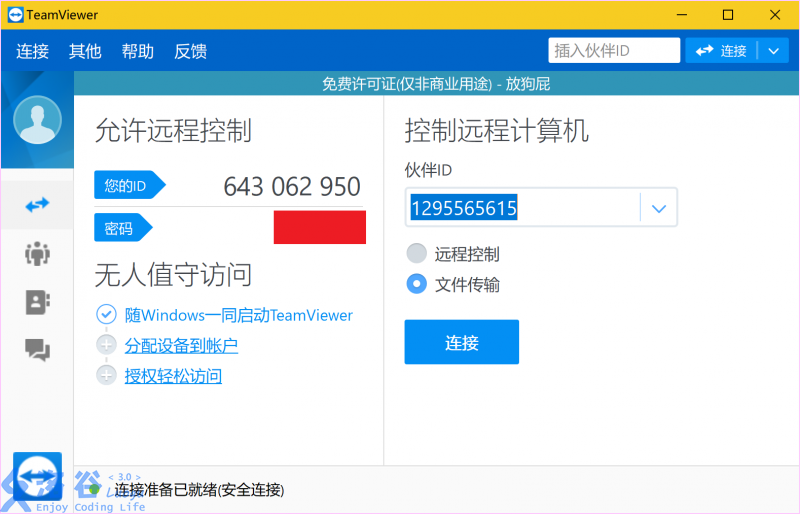Viewport: 800px width, 514px height.
Task: Click the red password field block
Action: 319,228
